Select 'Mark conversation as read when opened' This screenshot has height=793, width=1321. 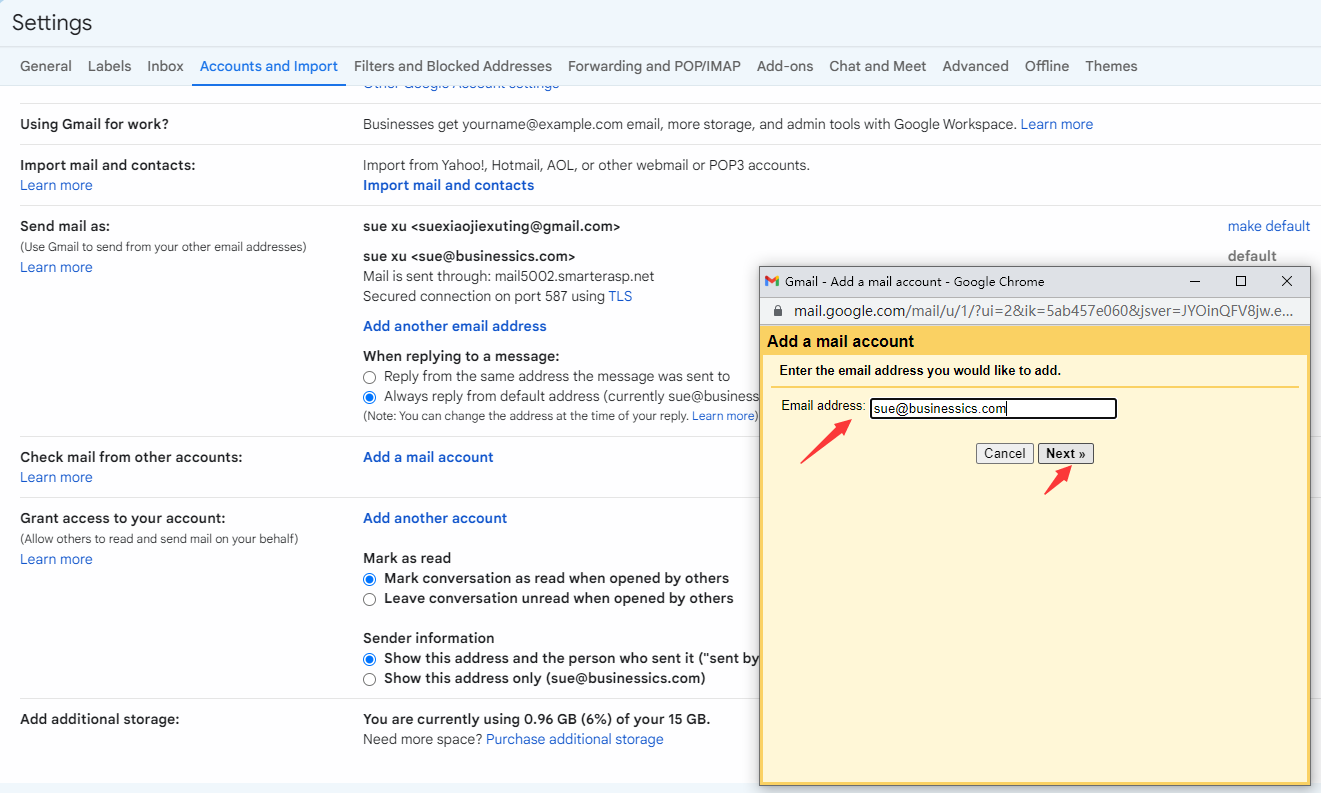coord(370,579)
